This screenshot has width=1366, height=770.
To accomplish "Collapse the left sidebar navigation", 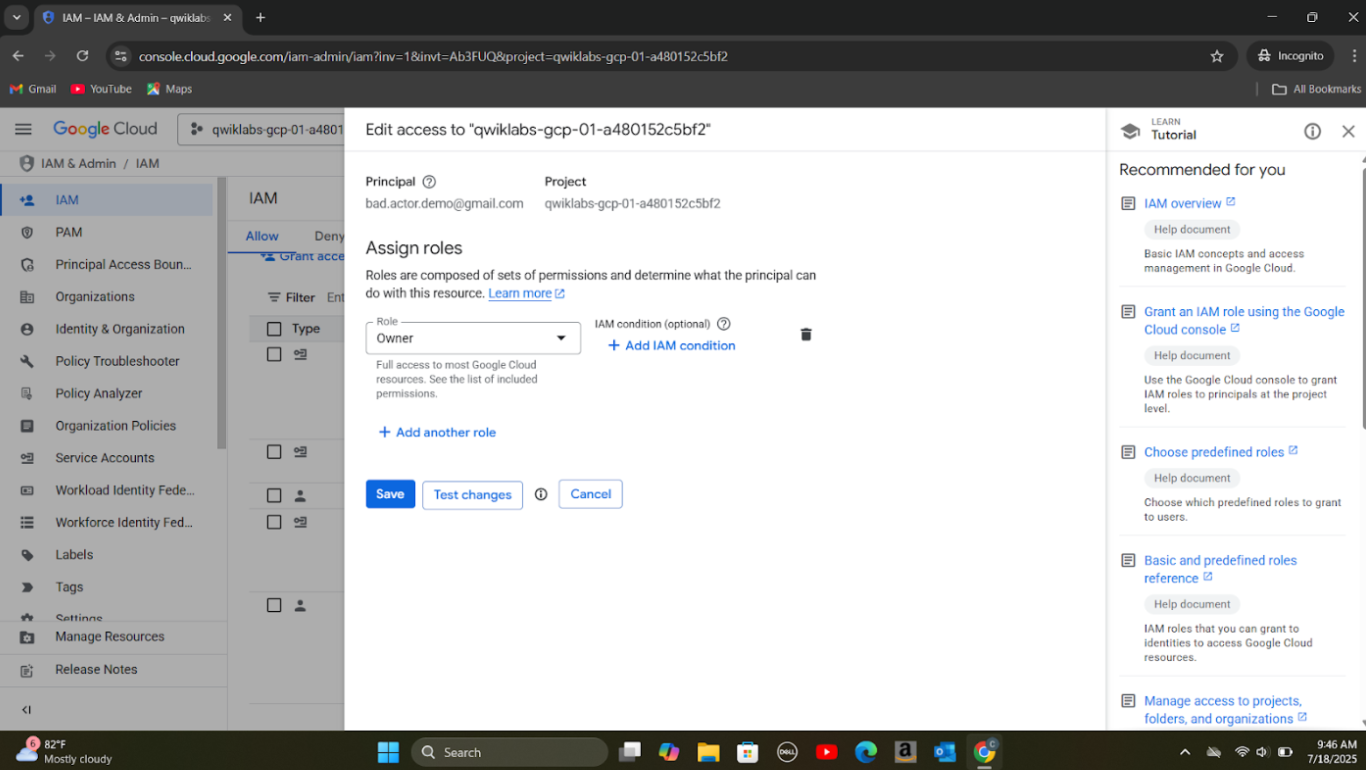I will pyautogui.click(x=27, y=710).
